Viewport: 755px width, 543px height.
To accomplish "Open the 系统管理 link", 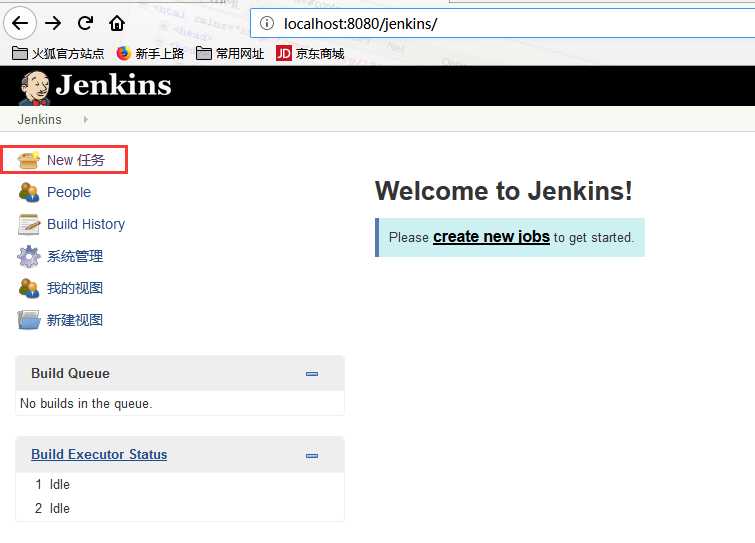I will pos(75,256).
